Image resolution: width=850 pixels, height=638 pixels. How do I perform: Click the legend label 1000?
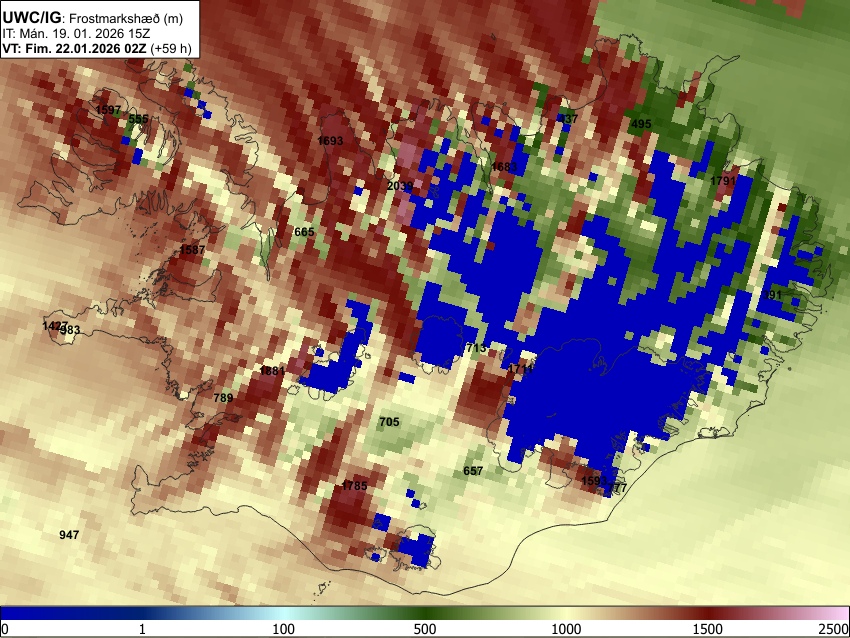566,629
